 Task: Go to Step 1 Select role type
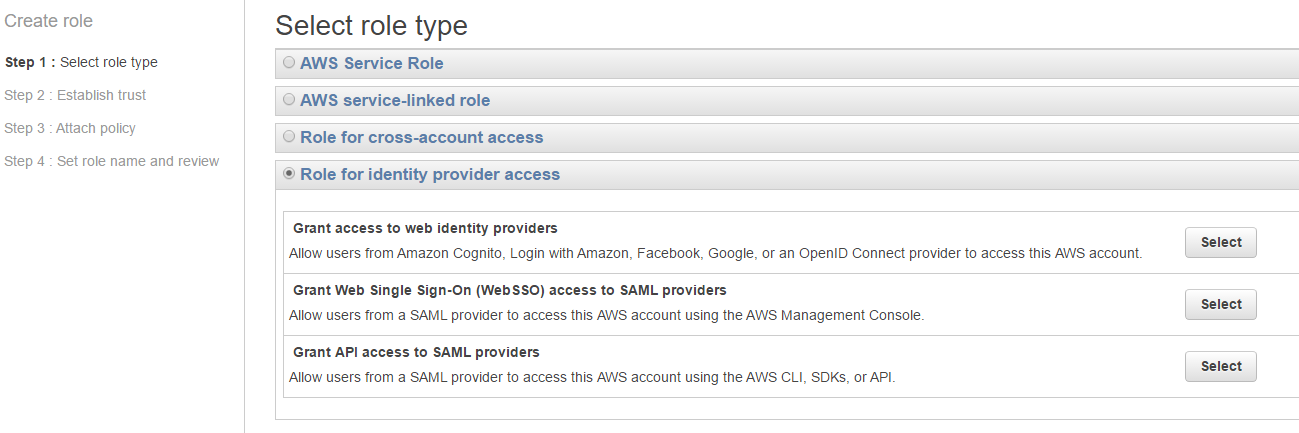(x=81, y=62)
